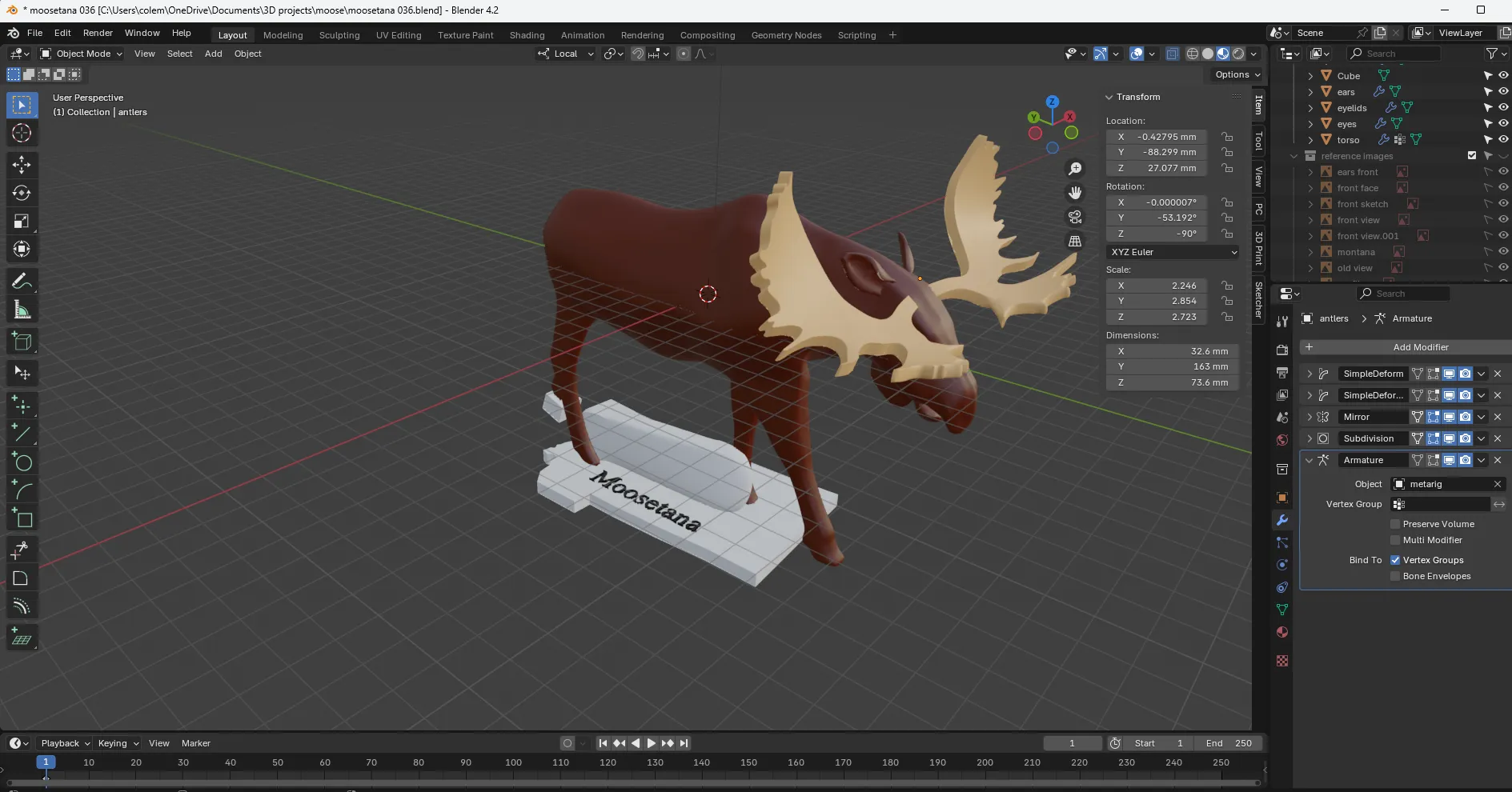This screenshot has width=1512, height=792.
Task: Select the Move tool in toolbar
Action: [22, 165]
